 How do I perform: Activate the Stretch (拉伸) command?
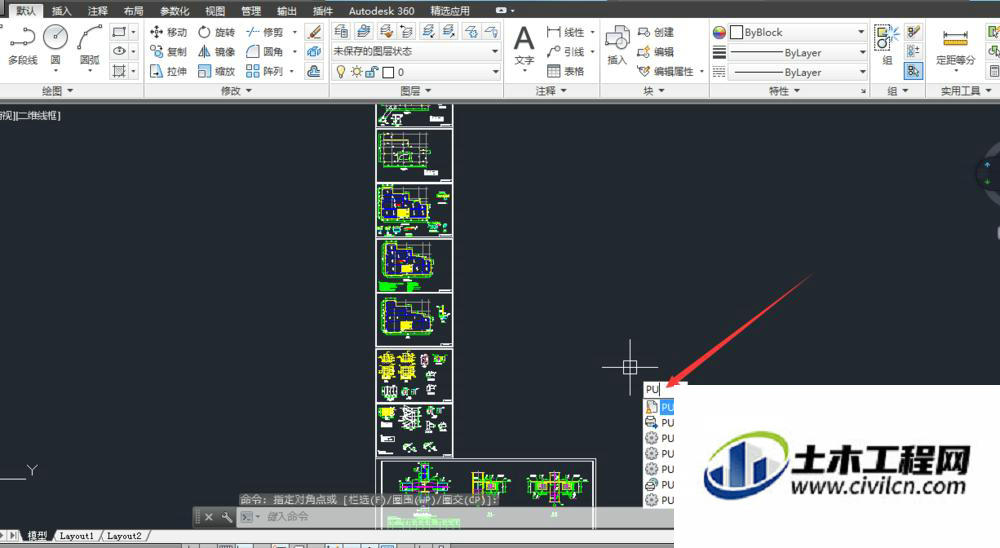168,71
